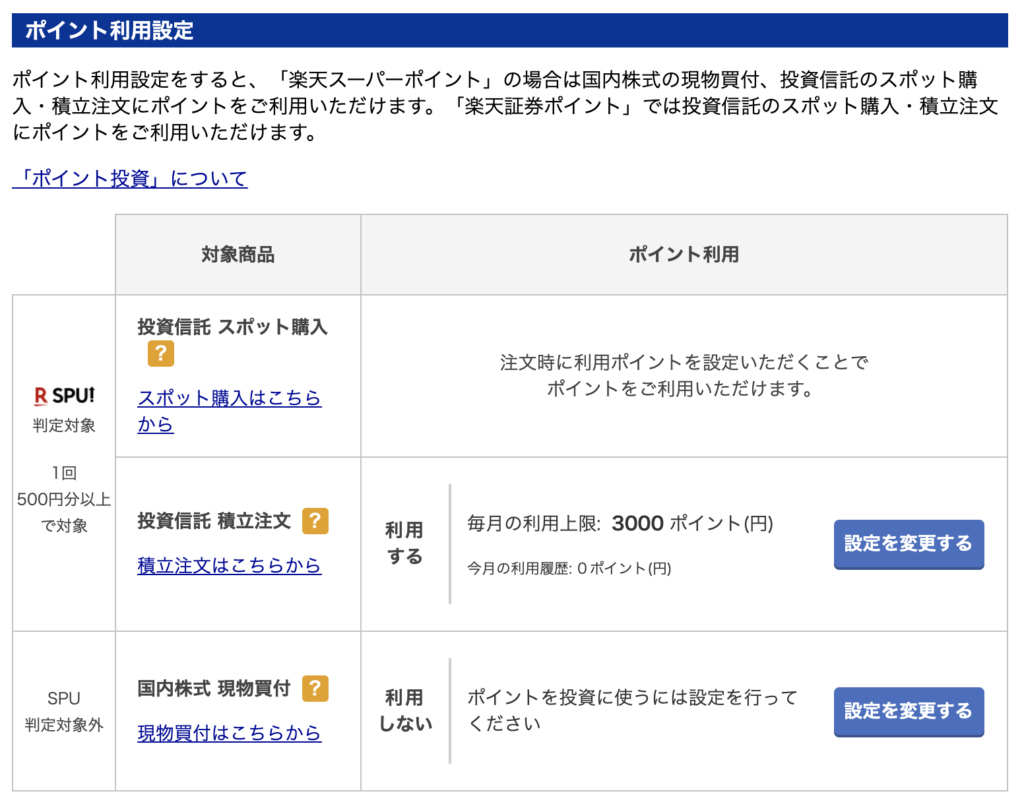Click the R SPU! logo
Image resolution: width=1024 pixels, height=806 pixels.
tap(64, 395)
